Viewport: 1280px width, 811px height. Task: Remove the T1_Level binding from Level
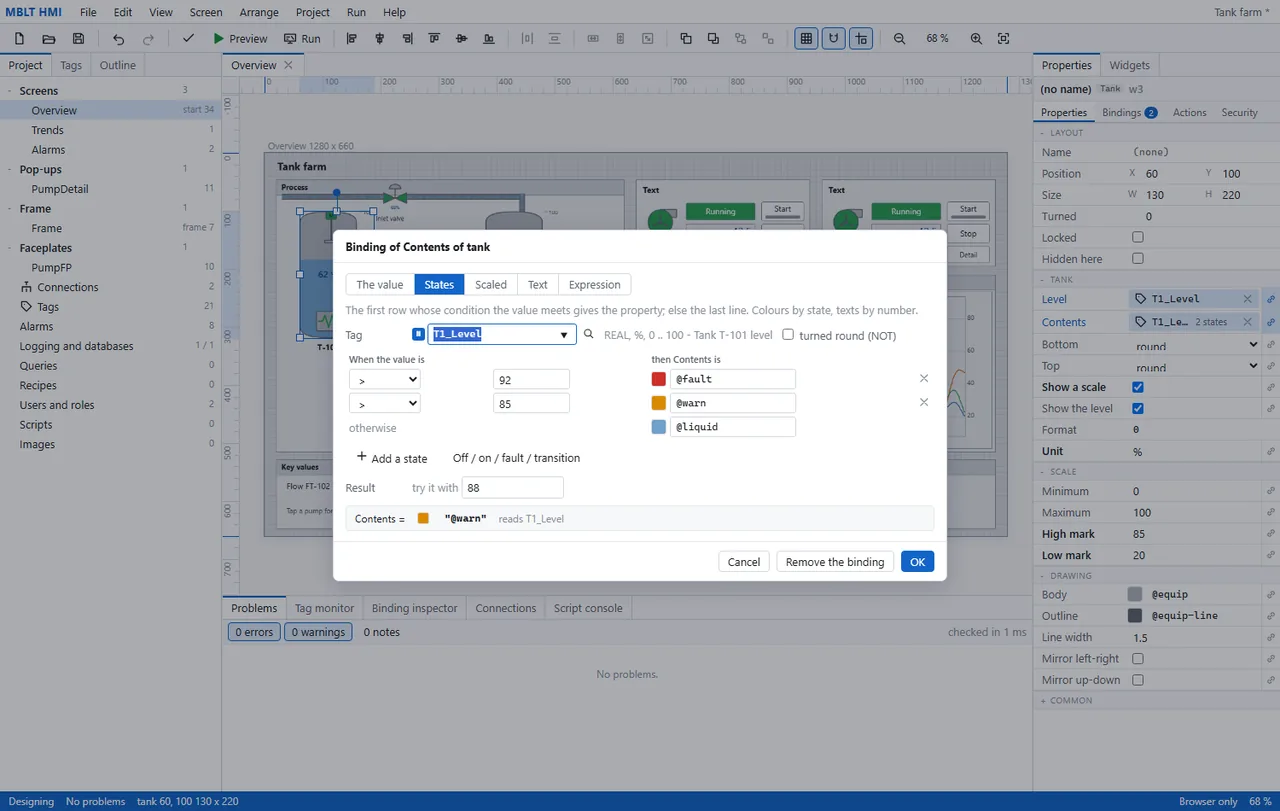1247,299
